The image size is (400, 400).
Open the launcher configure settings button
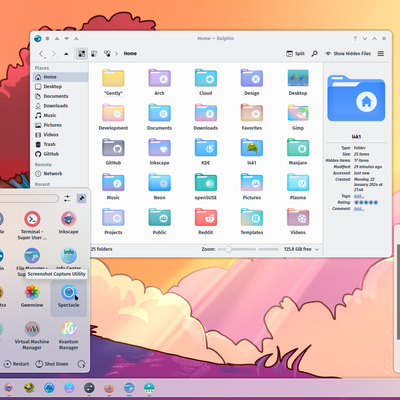(x=67, y=198)
